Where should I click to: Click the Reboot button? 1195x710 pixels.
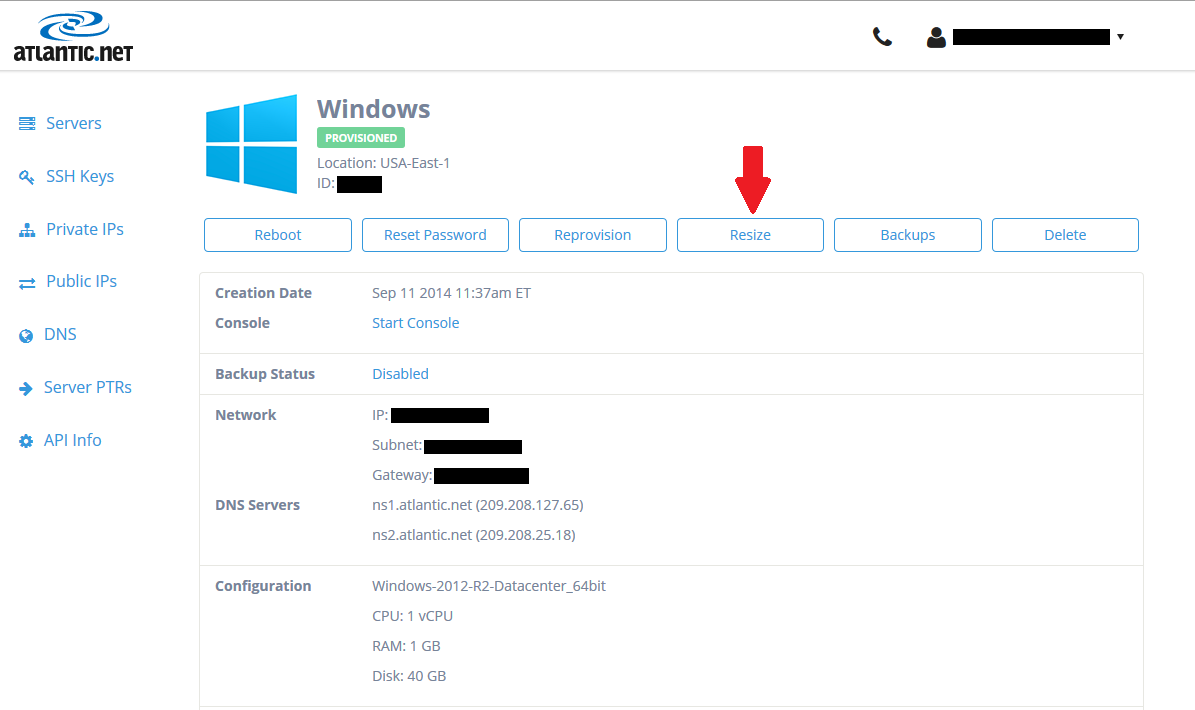pos(277,235)
